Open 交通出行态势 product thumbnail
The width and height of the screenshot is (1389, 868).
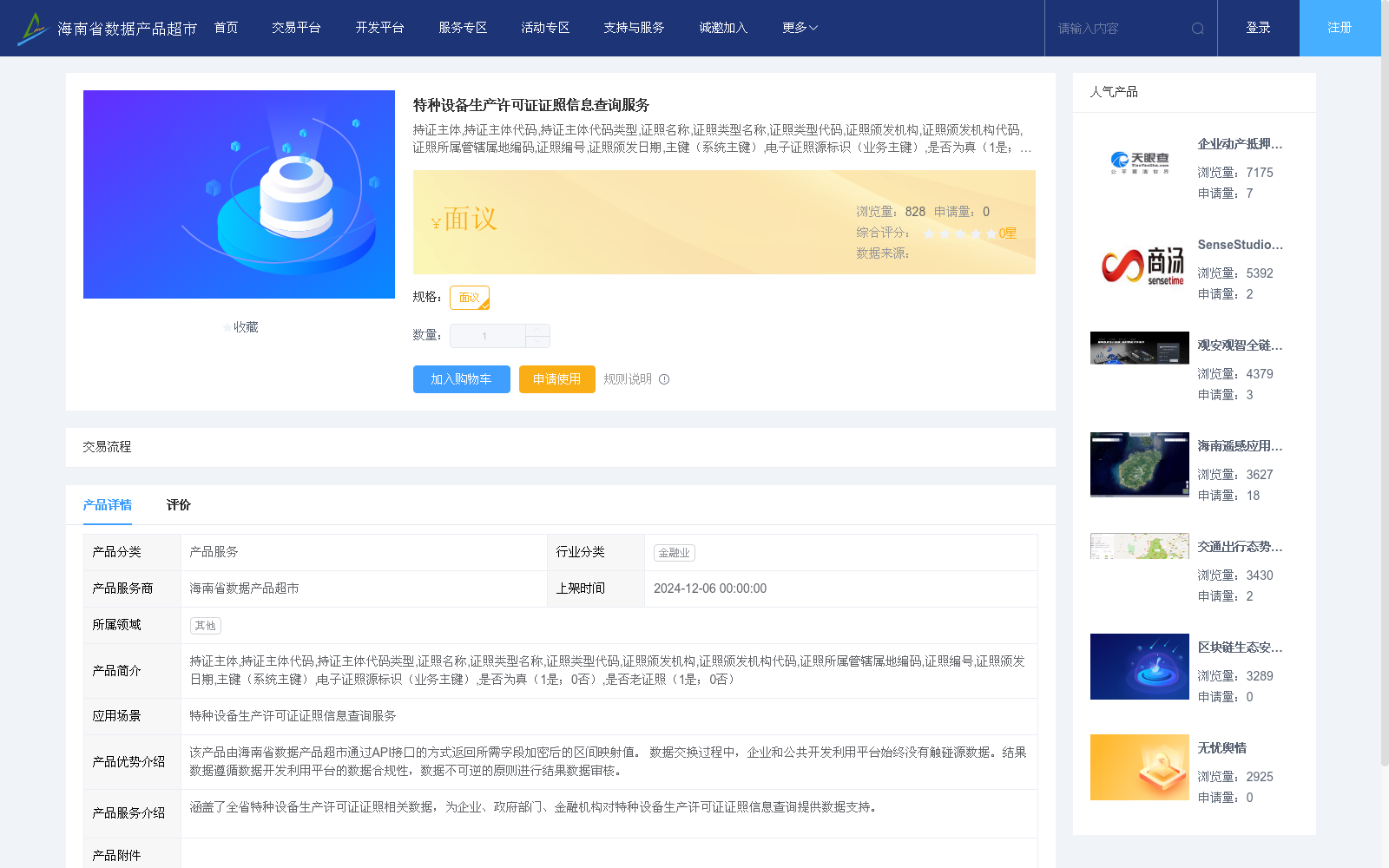(1140, 546)
